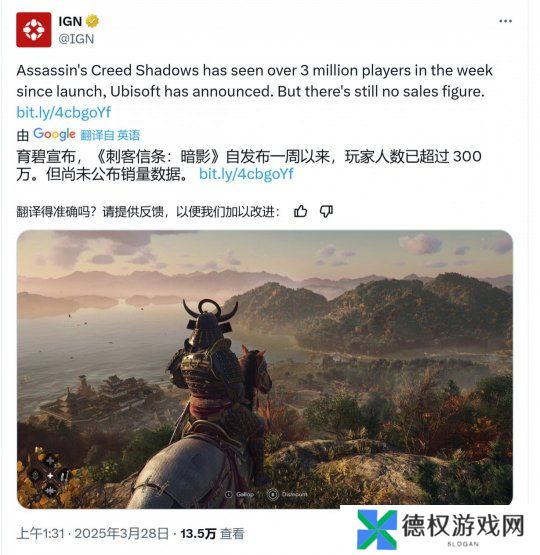Click the Dismount prompt in game image

(x=288, y=494)
